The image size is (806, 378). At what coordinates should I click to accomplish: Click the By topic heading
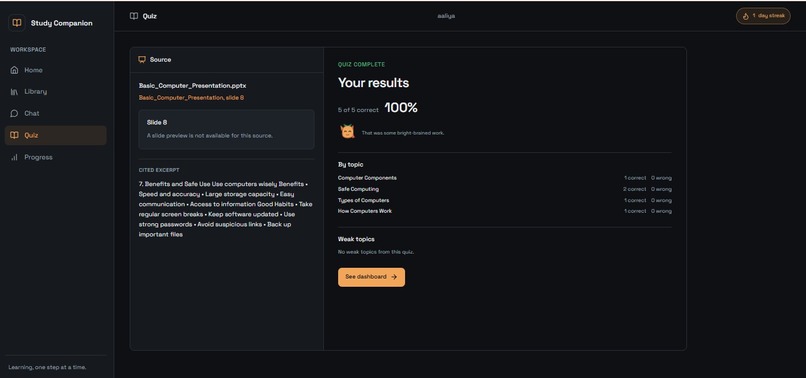pyautogui.click(x=351, y=165)
